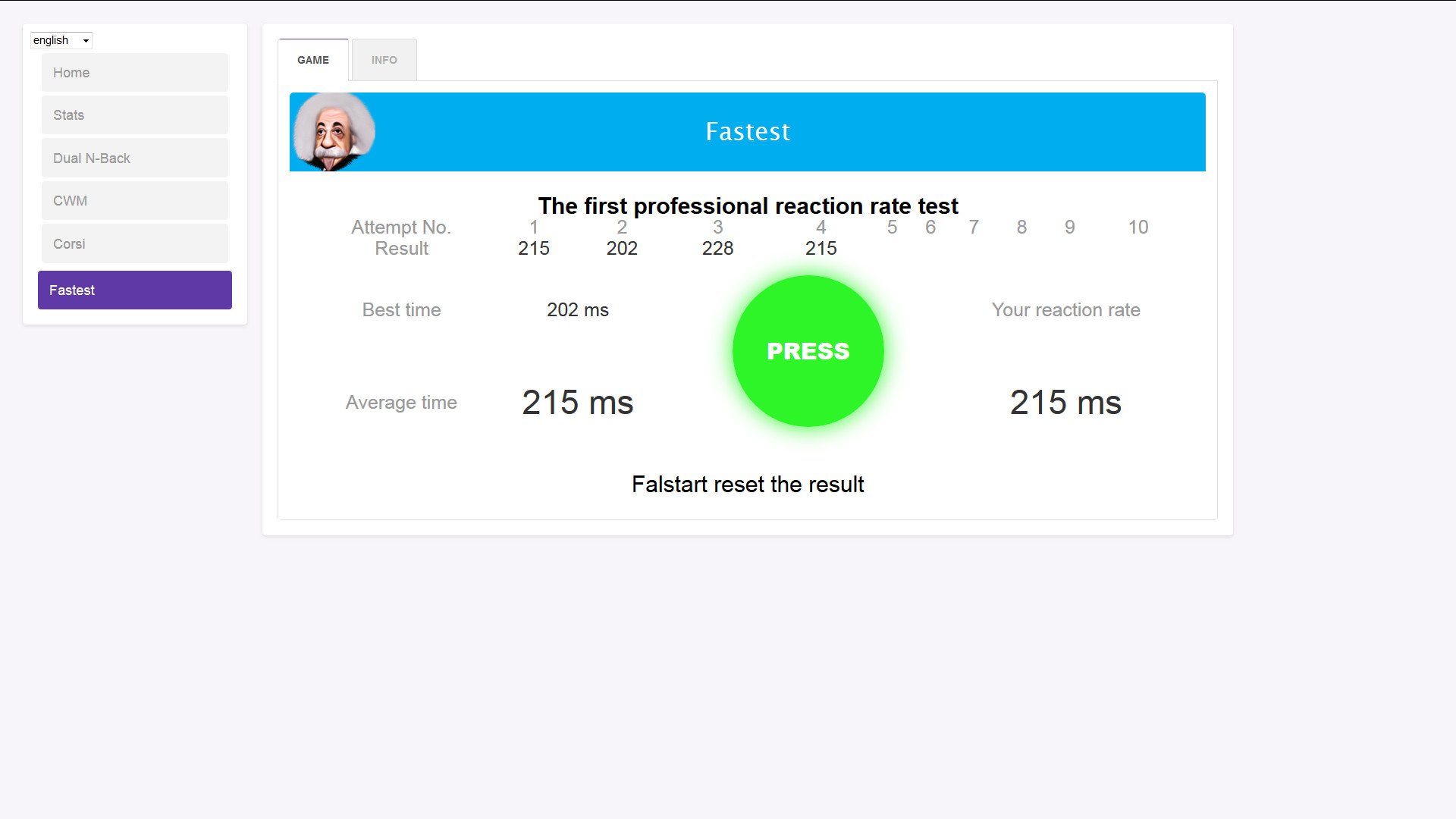
Task: Click attempt 2 result 202
Action: 621,249
